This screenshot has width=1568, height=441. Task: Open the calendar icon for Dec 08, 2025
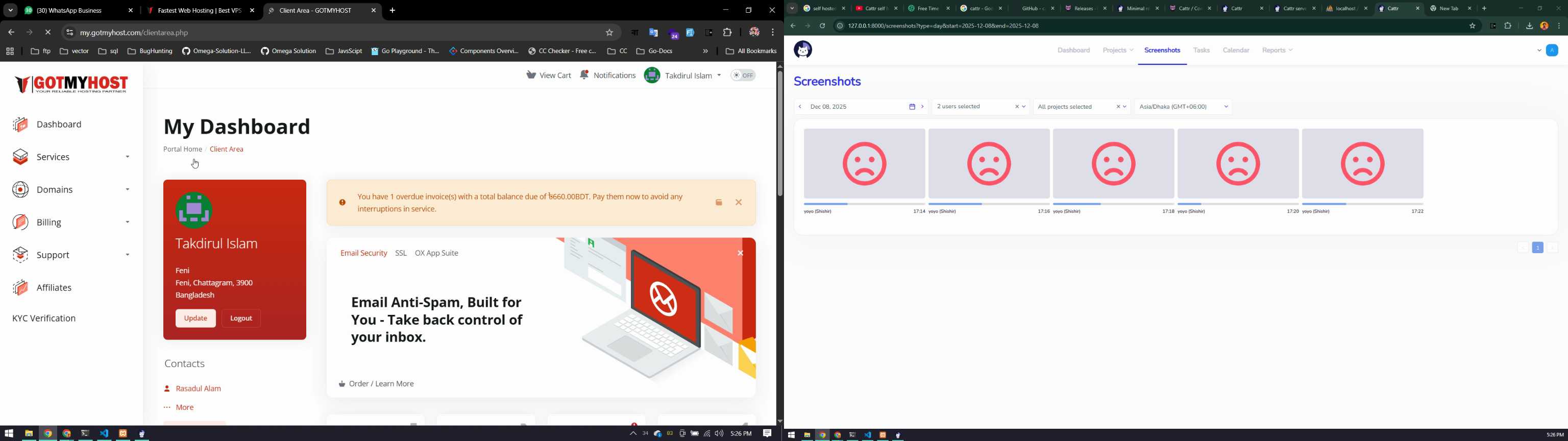point(912,107)
